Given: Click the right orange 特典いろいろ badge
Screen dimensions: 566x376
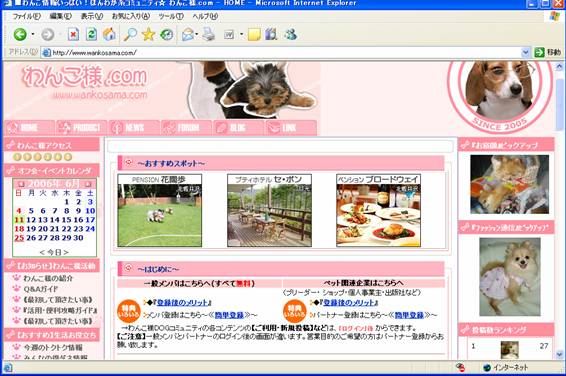Looking at the screenshot, I should pos(295,311).
